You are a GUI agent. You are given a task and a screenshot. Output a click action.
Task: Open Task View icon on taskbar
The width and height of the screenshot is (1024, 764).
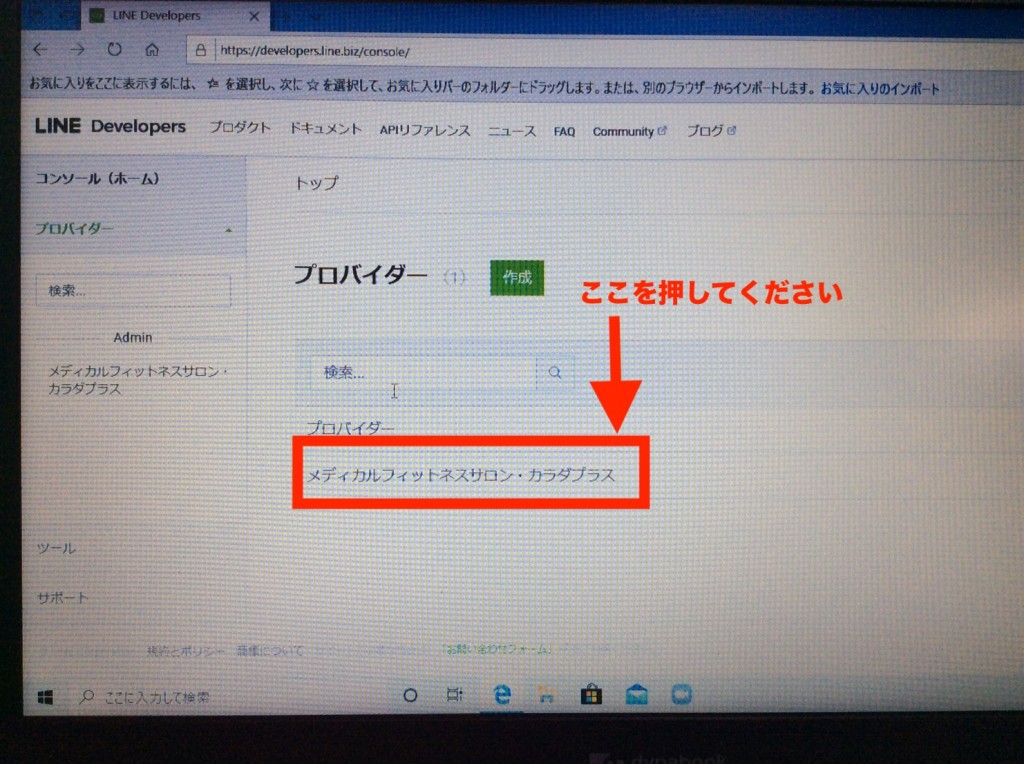[x=455, y=695]
